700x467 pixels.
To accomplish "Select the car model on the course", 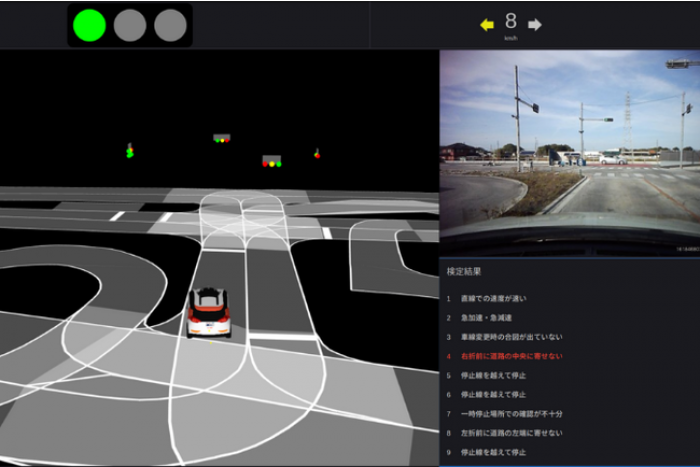I will coord(209,311).
